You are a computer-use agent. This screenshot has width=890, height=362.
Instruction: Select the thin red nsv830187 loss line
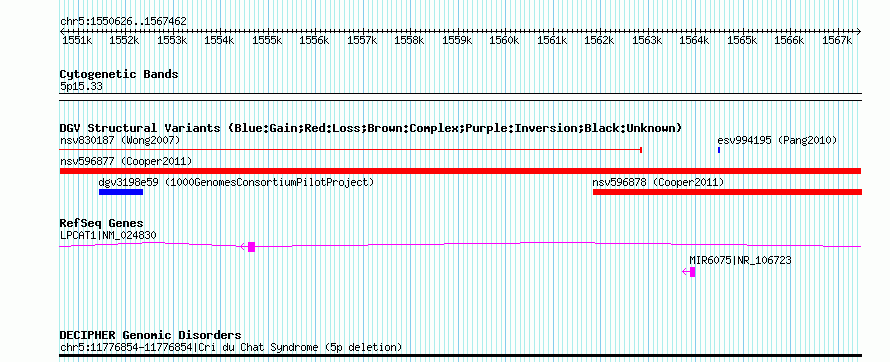351,150
